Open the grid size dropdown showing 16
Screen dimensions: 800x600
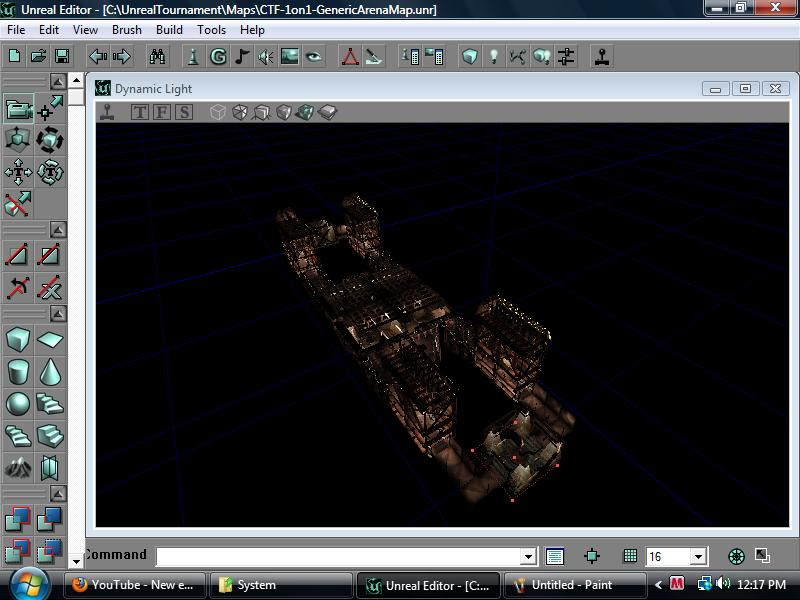tap(696, 556)
